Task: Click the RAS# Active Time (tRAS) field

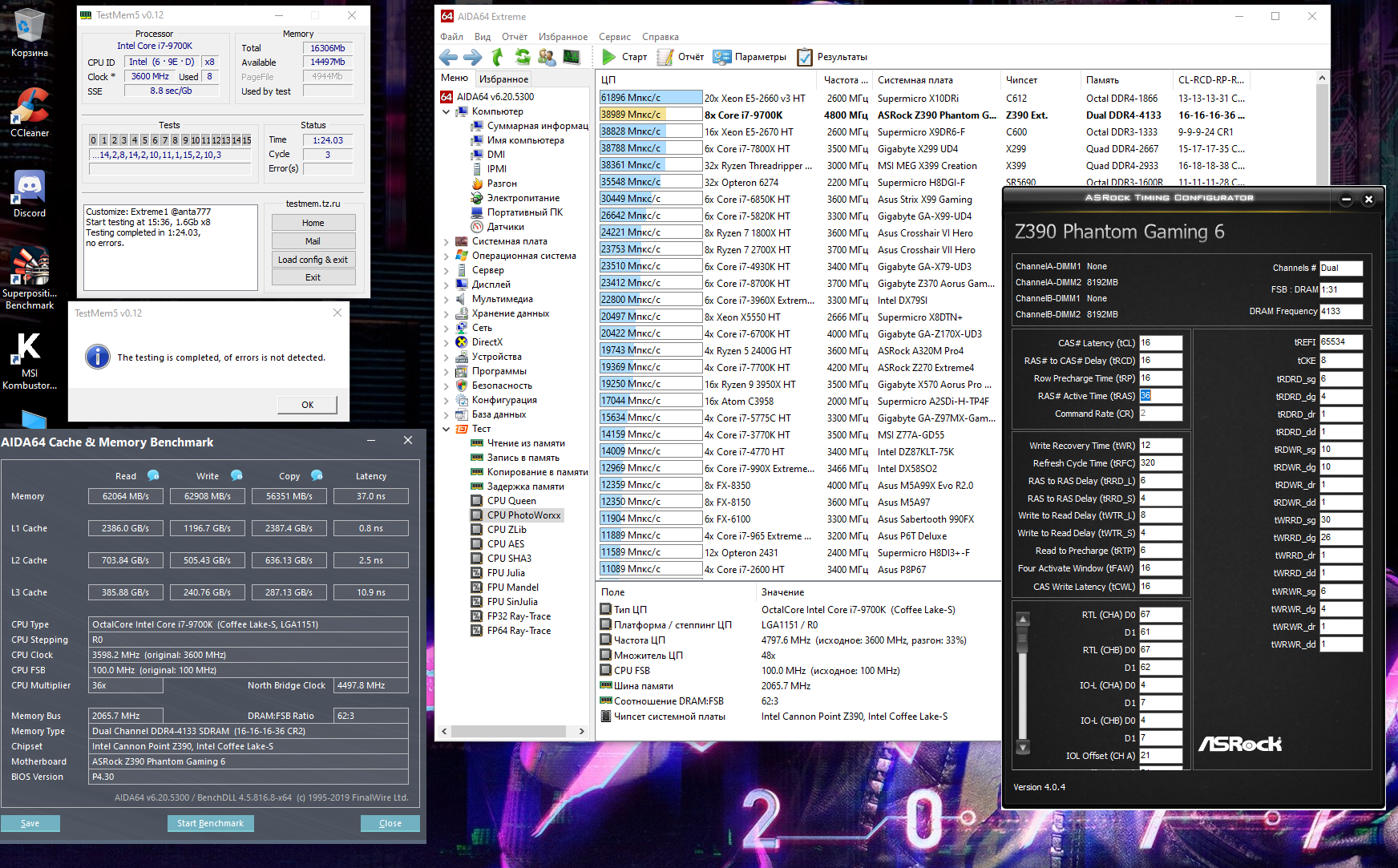Action: (1161, 396)
